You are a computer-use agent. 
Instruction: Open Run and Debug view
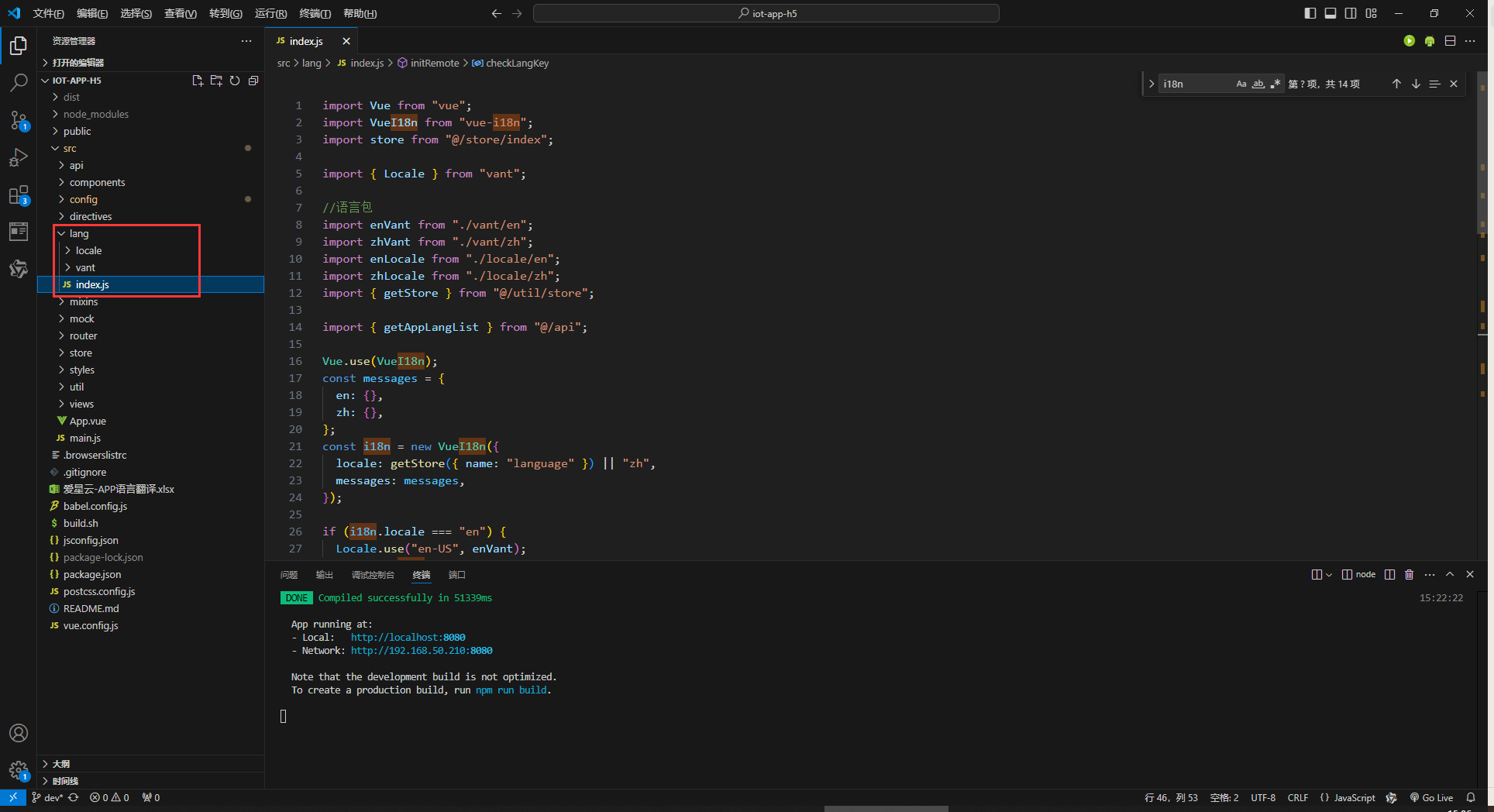pos(19,157)
